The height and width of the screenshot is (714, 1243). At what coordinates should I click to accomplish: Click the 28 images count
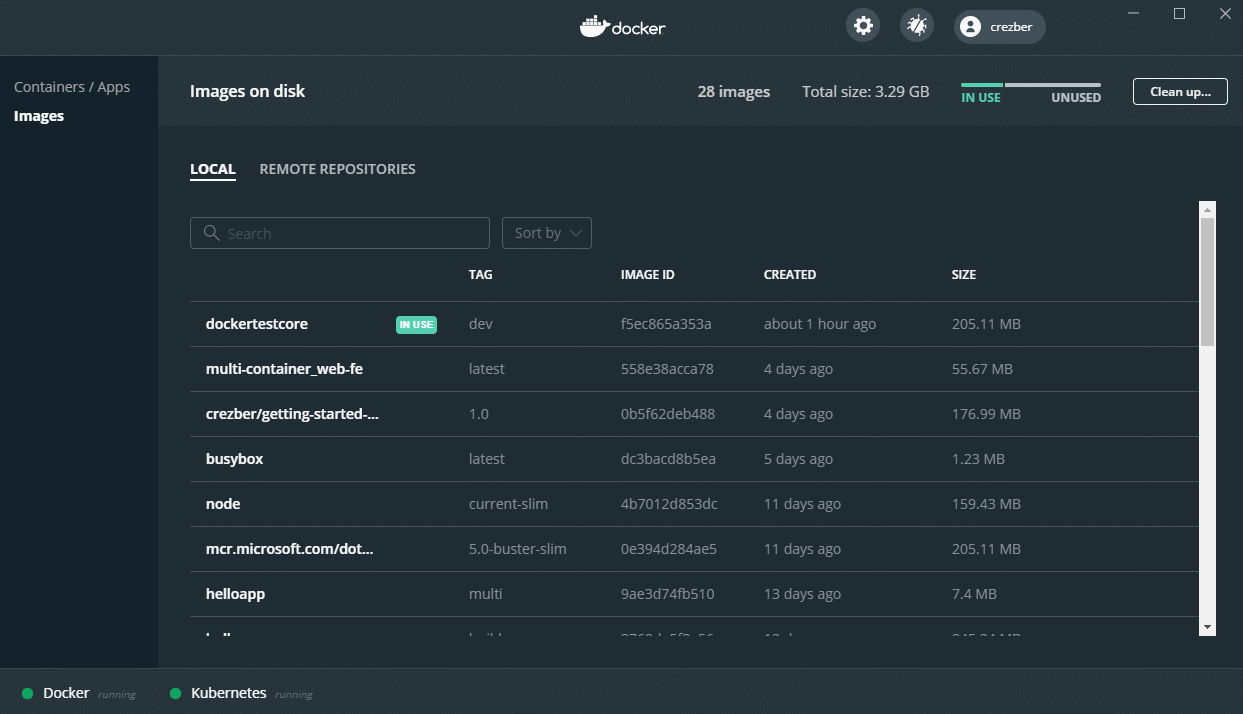point(734,92)
